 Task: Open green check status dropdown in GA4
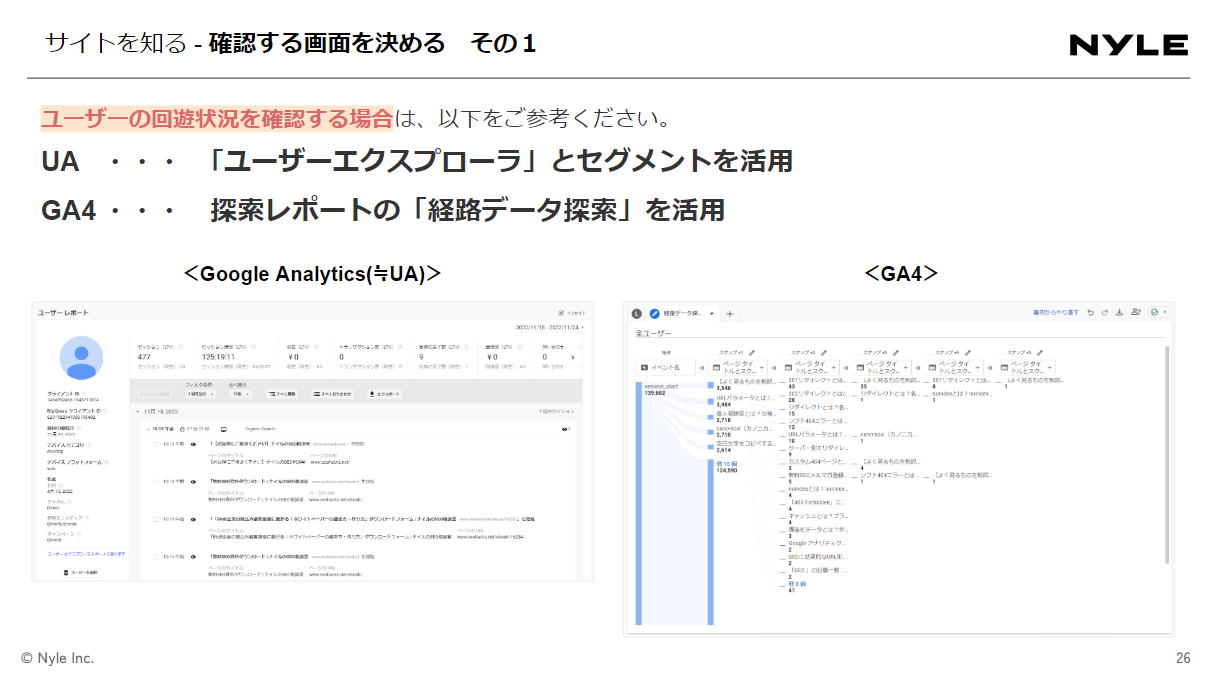tap(1159, 312)
